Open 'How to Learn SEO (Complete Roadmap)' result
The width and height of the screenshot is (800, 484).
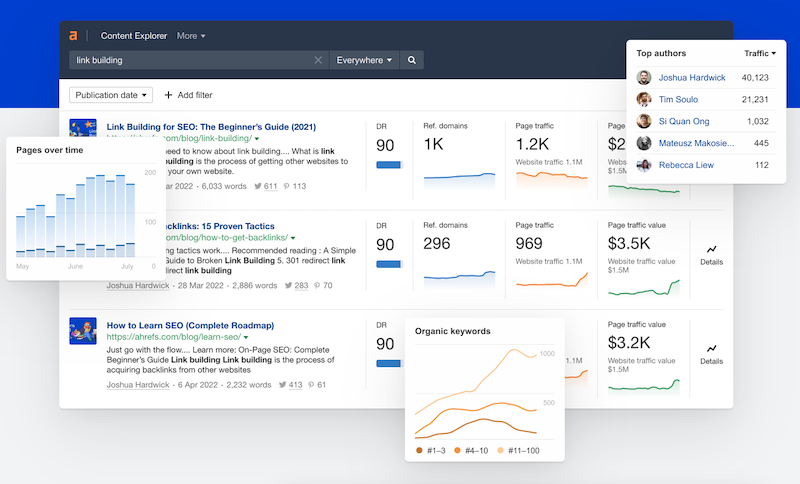click(190, 325)
